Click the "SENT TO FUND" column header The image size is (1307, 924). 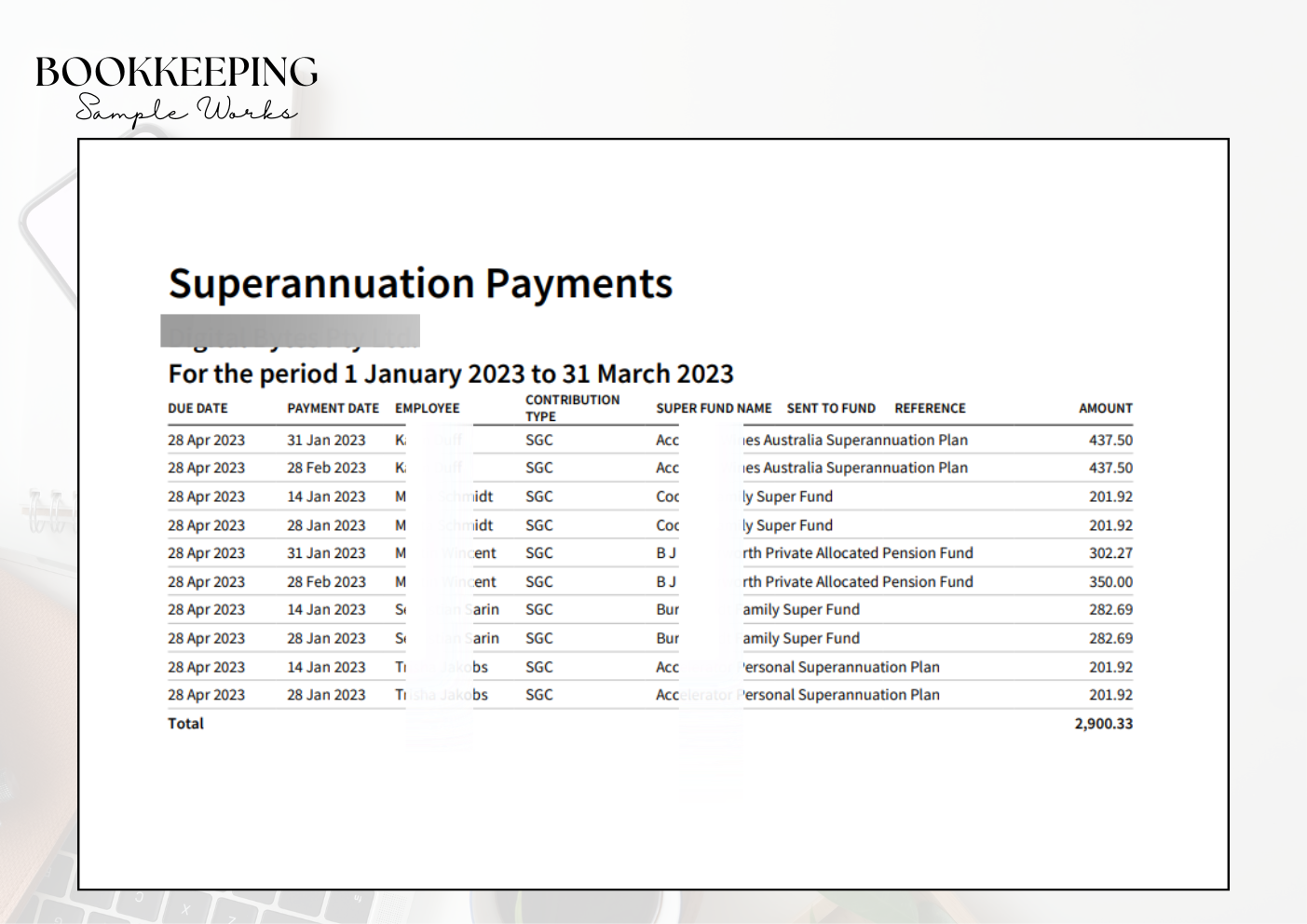click(831, 408)
